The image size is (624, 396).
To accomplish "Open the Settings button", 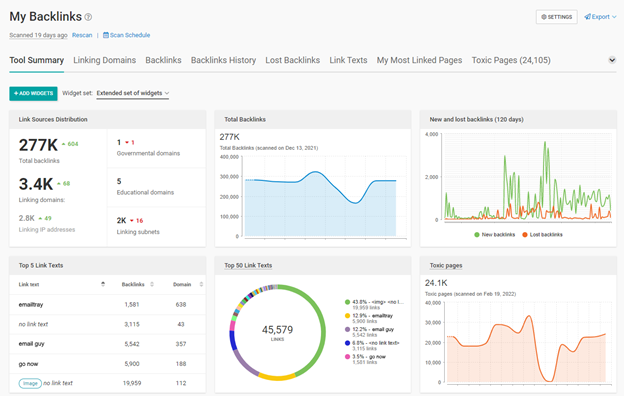I will pos(556,17).
